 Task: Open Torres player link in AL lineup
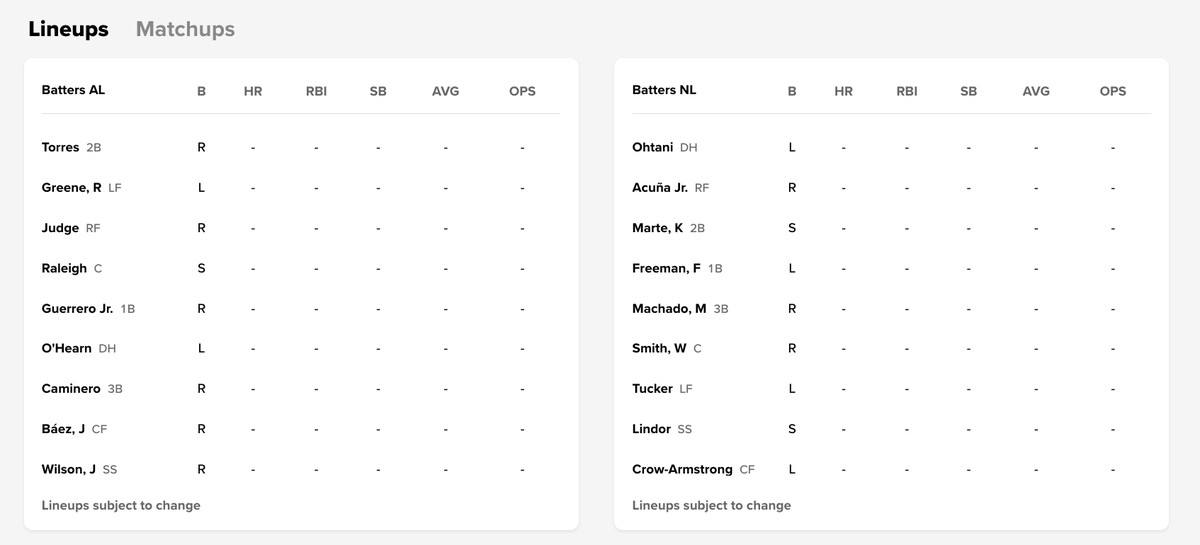point(60,147)
